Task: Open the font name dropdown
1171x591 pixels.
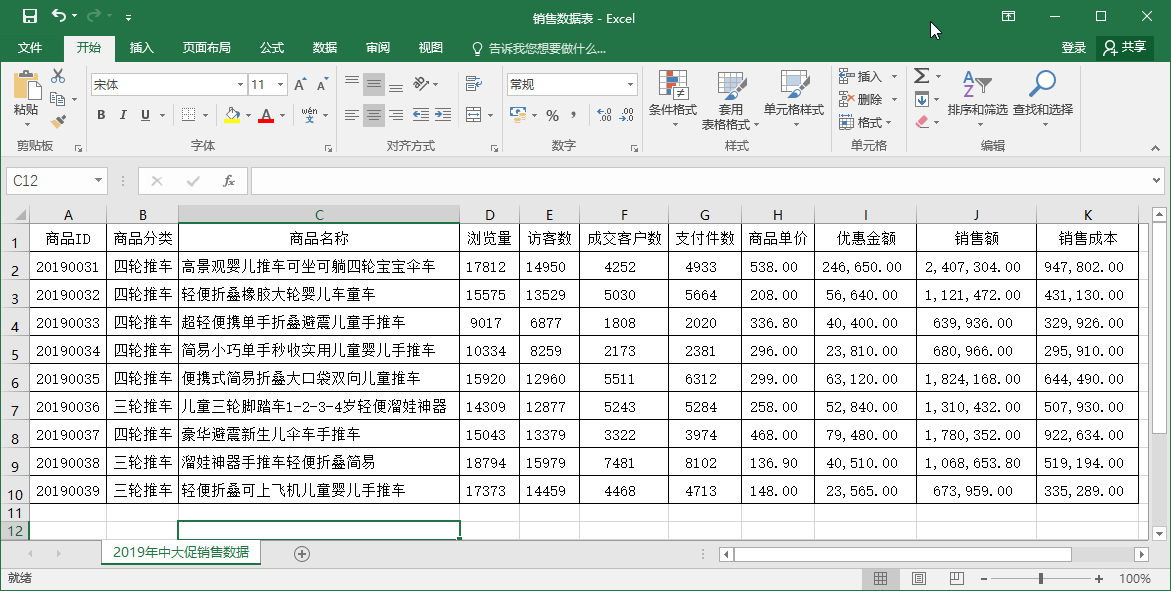Action: coord(238,84)
